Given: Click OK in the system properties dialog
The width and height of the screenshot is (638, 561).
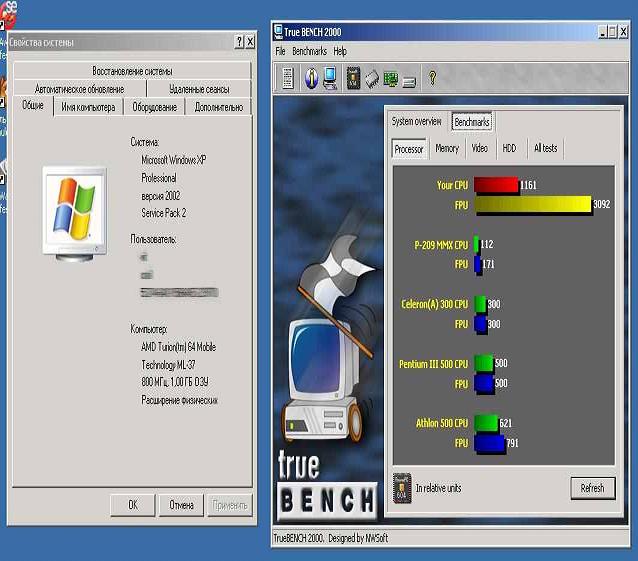Looking at the screenshot, I should tap(133, 505).
